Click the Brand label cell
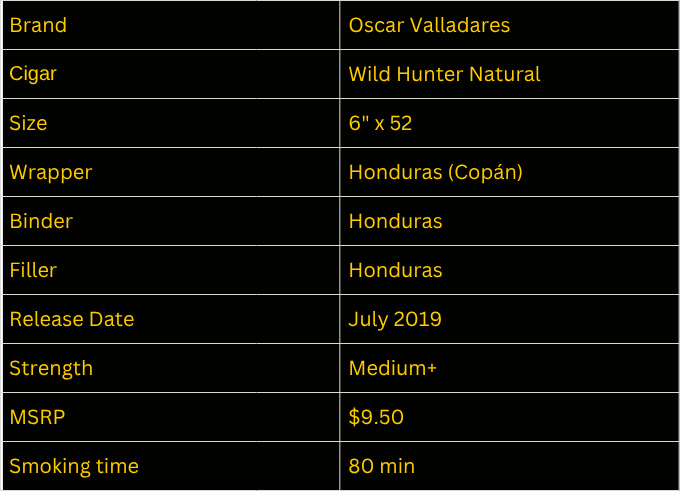The image size is (680, 491). (171, 25)
